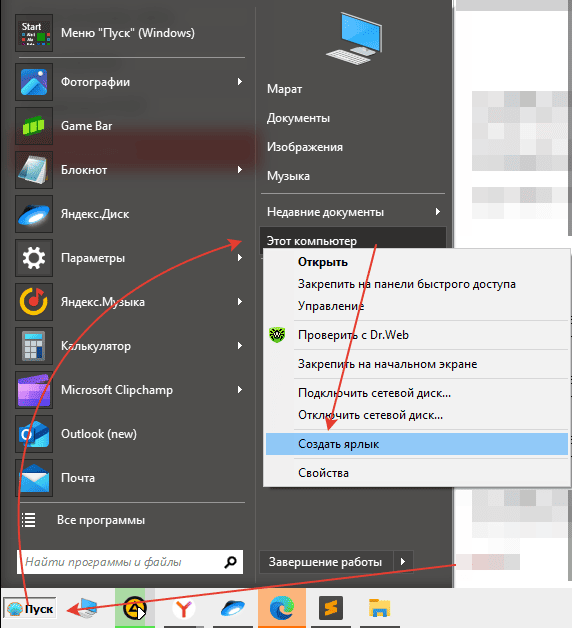
Task: Expand the Фотографии submenu arrow
Action: pyautogui.click(x=240, y=82)
